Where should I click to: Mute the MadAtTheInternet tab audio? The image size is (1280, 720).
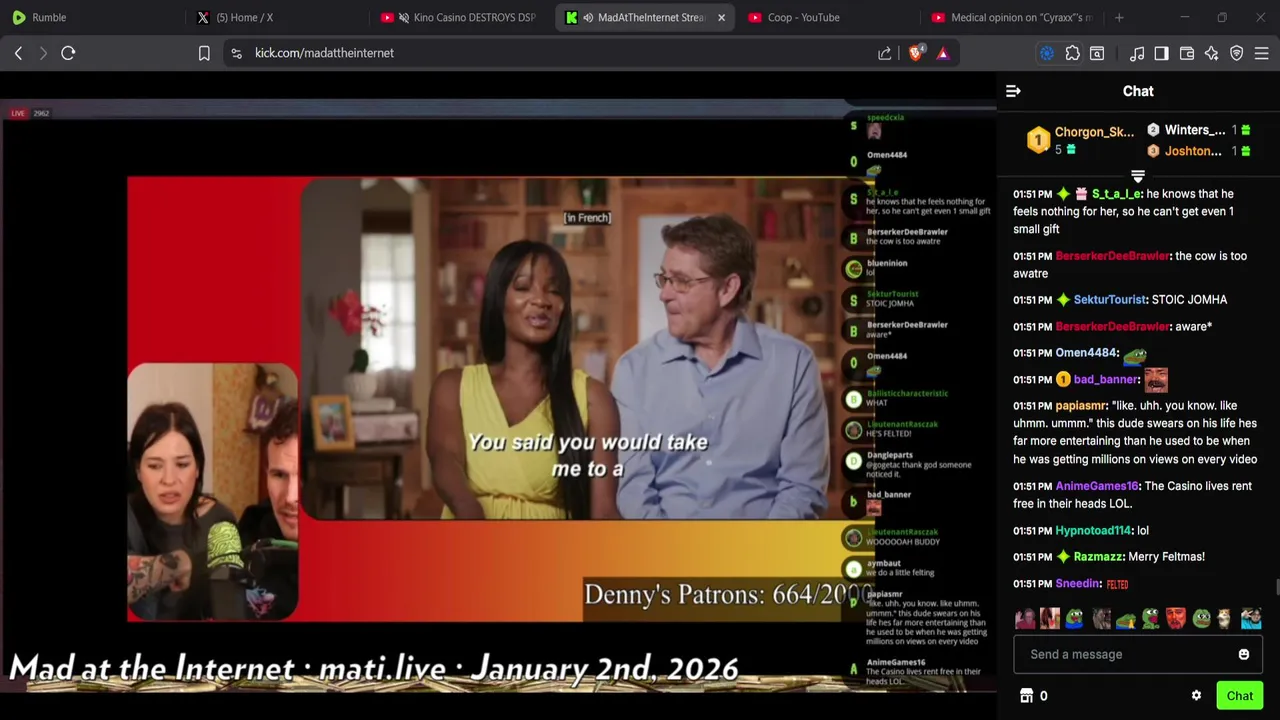(588, 17)
